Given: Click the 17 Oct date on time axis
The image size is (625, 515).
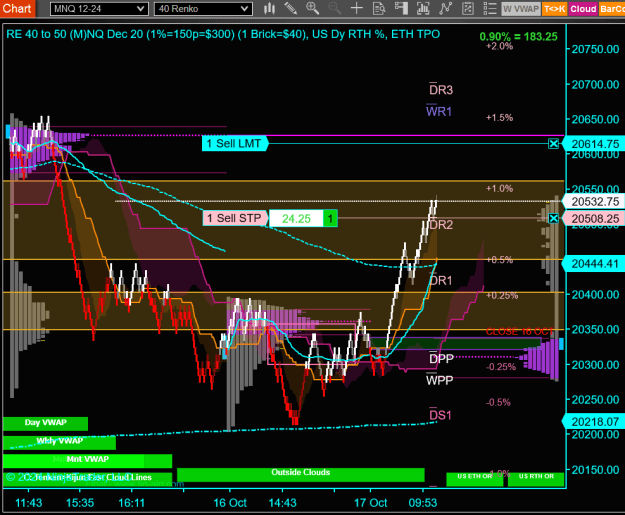Looking at the screenshot, I should point(370,503).
